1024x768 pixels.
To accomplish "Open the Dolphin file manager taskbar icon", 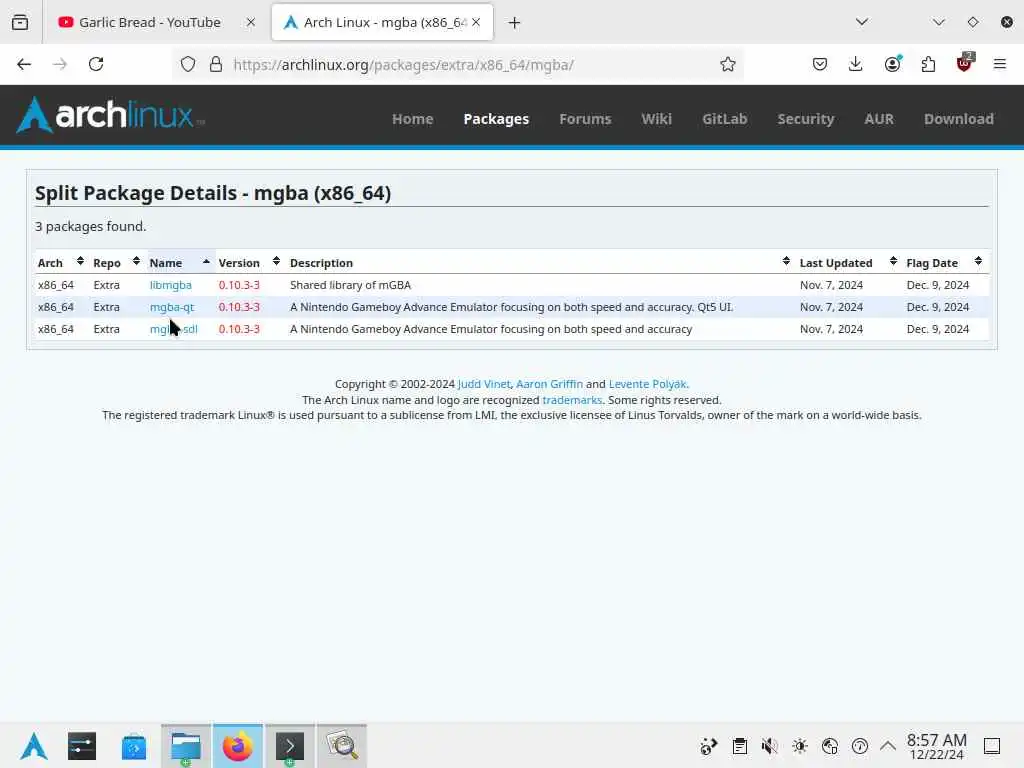I will pos(186,746).
